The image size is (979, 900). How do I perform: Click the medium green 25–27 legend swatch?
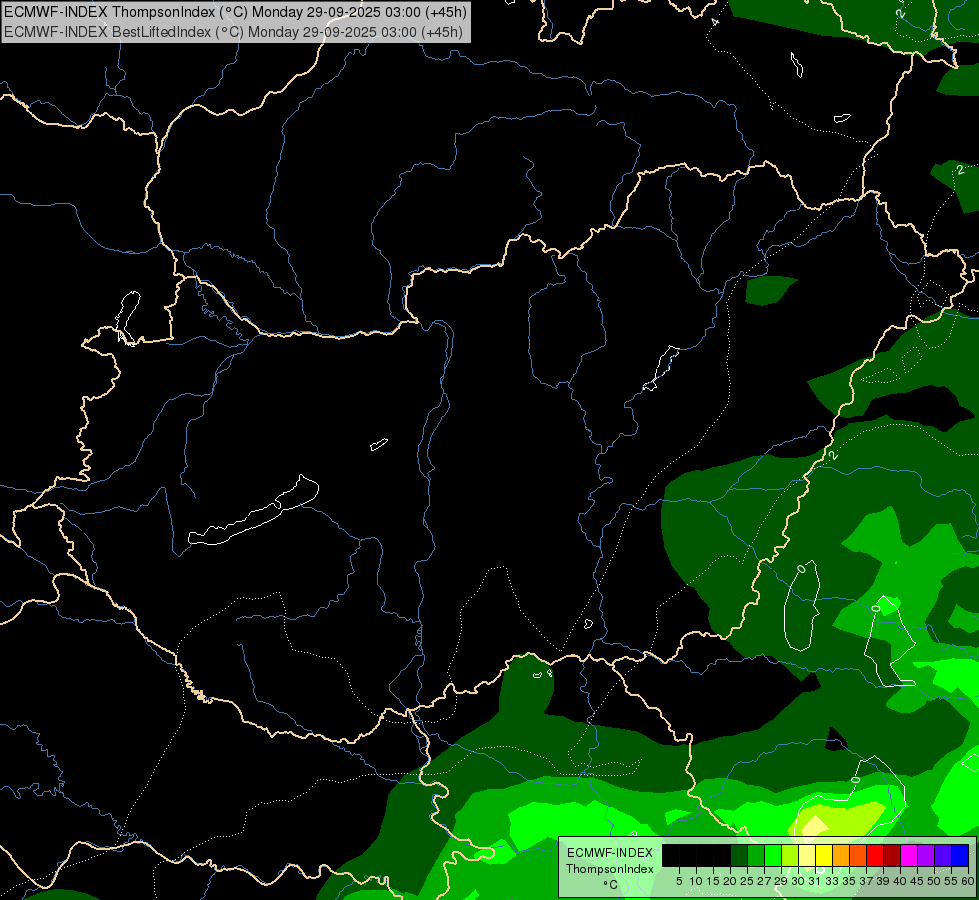[756, 855]
